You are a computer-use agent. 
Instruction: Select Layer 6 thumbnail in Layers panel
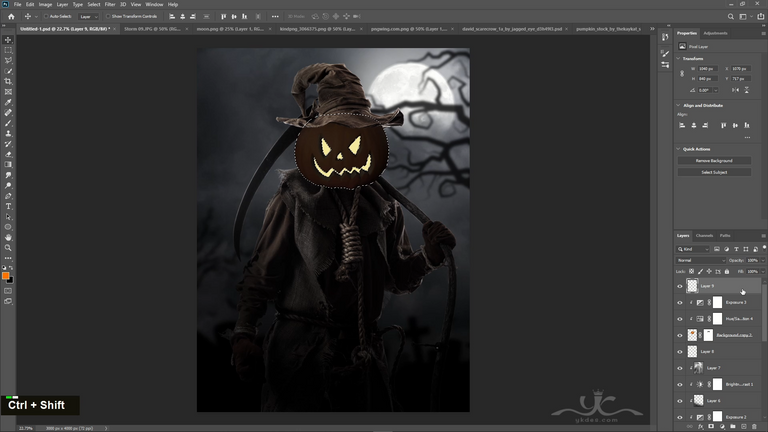pos(698,401)
